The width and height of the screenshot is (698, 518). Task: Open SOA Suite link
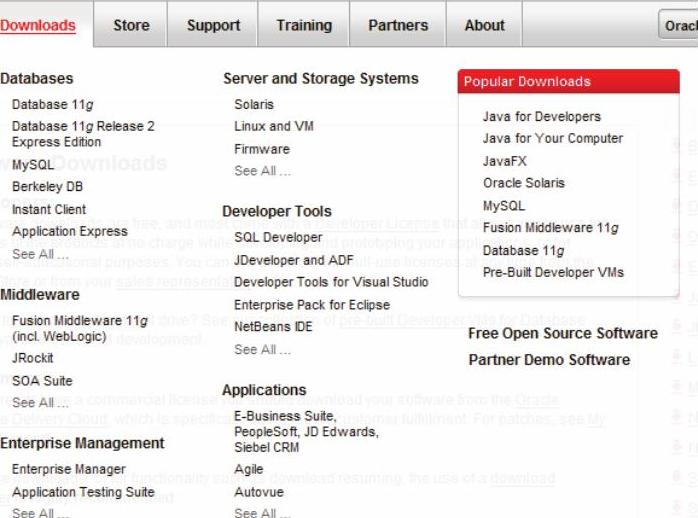coord(42,380)
